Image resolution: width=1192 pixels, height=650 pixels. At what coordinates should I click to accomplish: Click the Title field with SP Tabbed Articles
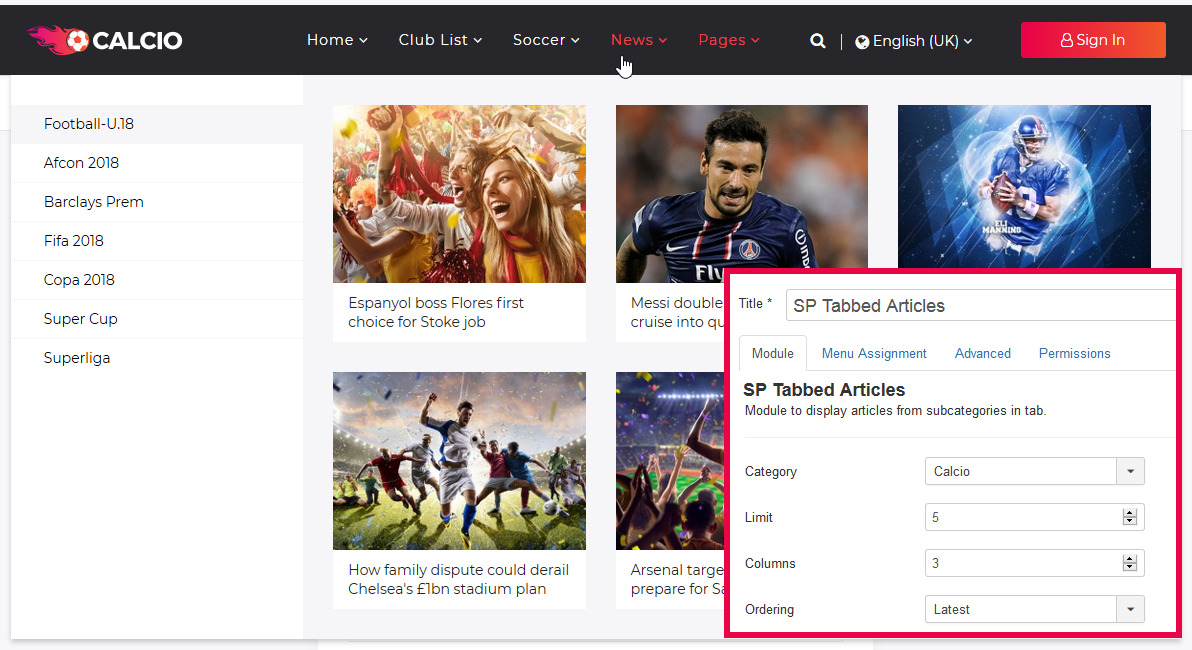click(981, 306)
